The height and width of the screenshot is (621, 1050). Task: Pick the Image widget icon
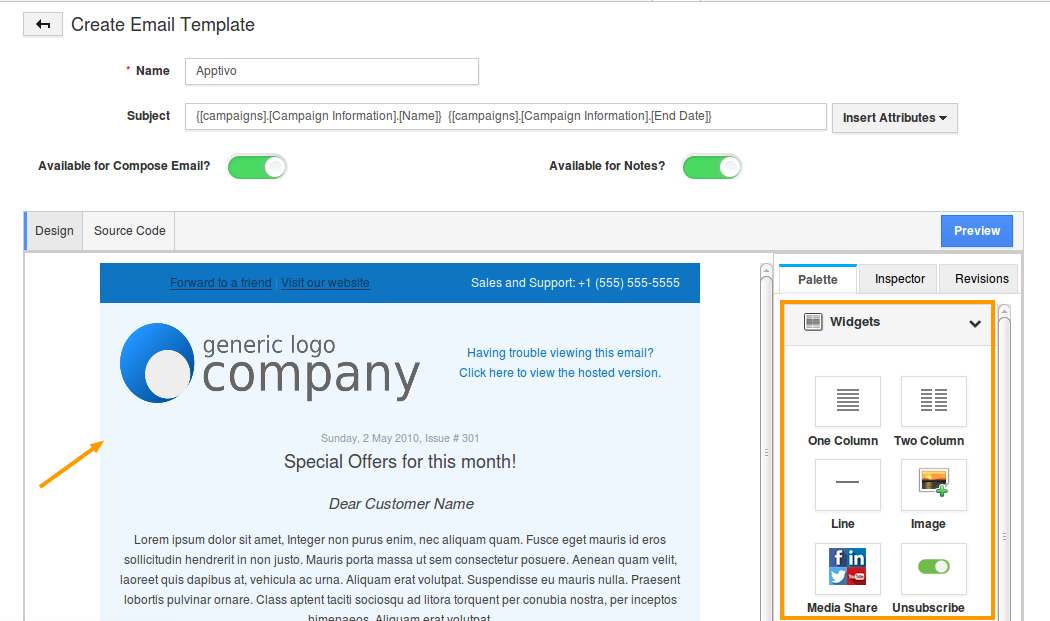tap(933, 484)
